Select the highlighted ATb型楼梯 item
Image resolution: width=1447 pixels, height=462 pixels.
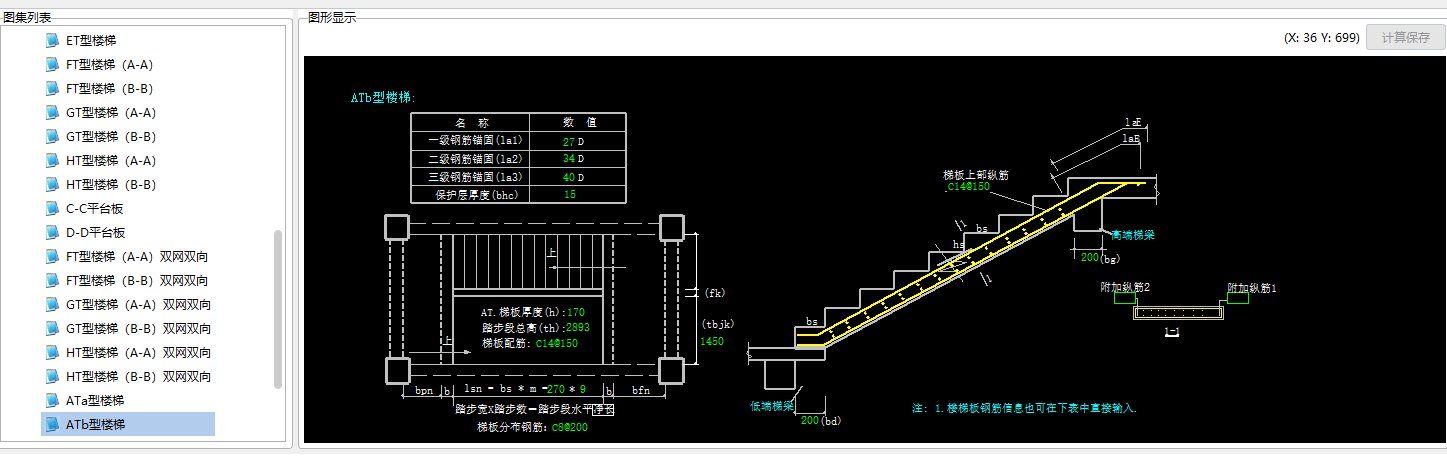(x=128, y=425)
